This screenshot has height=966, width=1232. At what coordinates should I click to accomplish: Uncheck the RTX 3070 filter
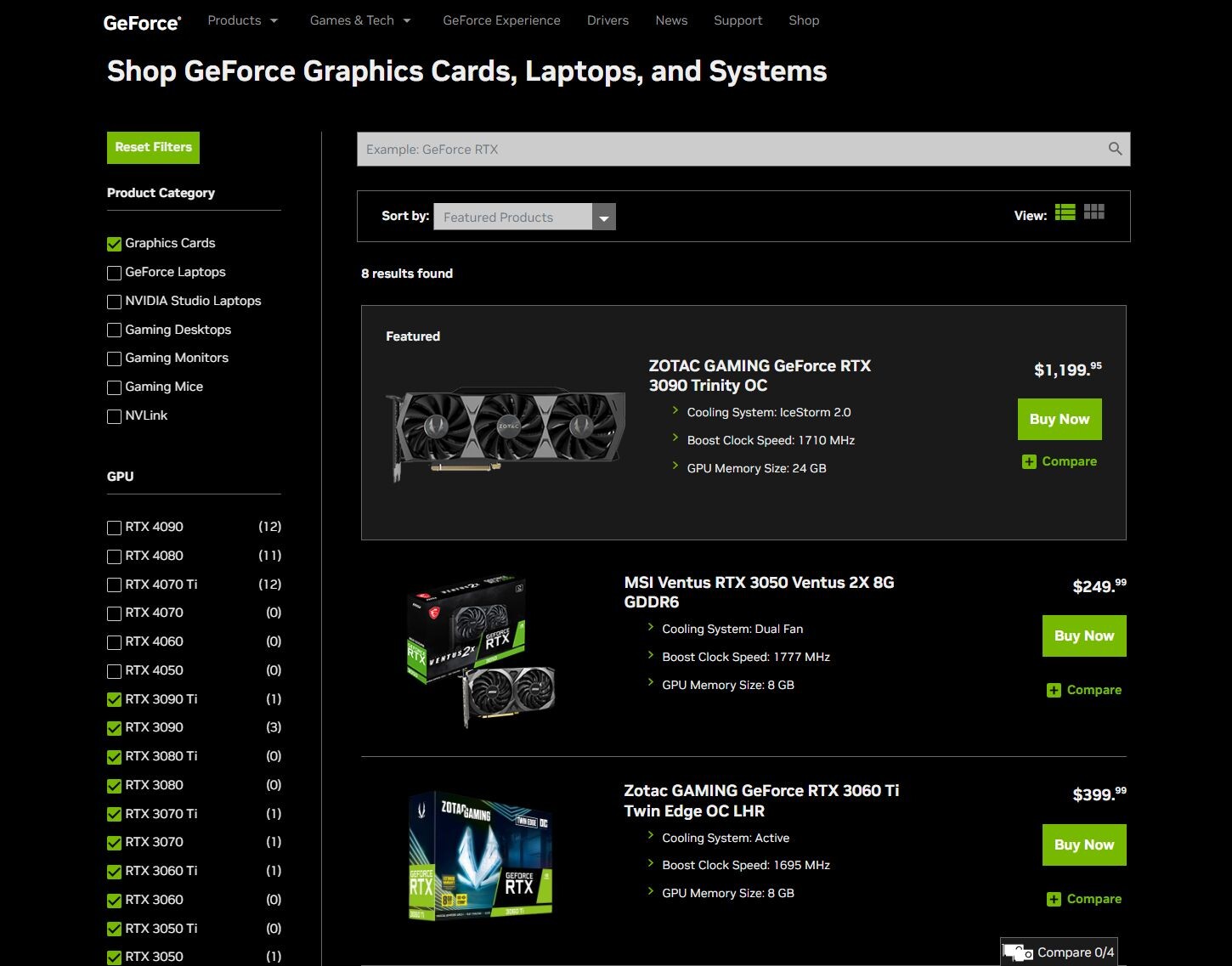pos(114,843)
